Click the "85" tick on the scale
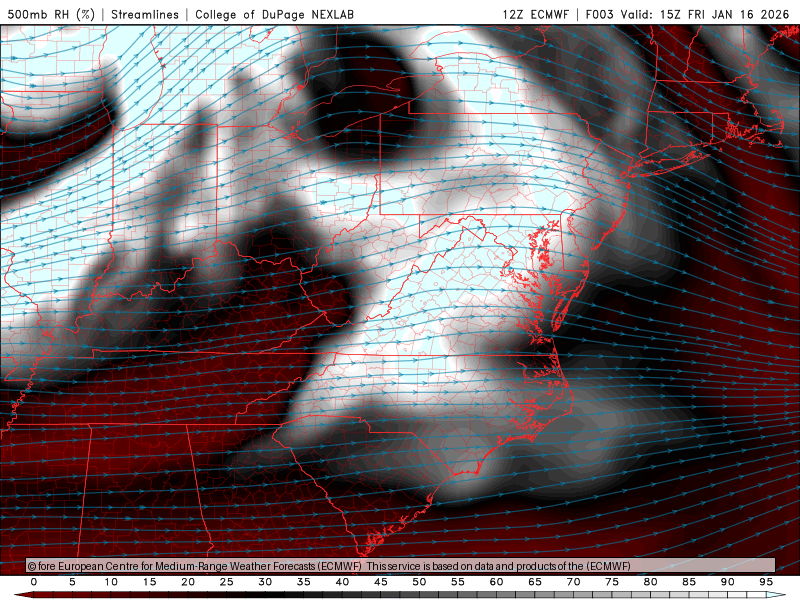The image size is (800, 600). [689, 582]
